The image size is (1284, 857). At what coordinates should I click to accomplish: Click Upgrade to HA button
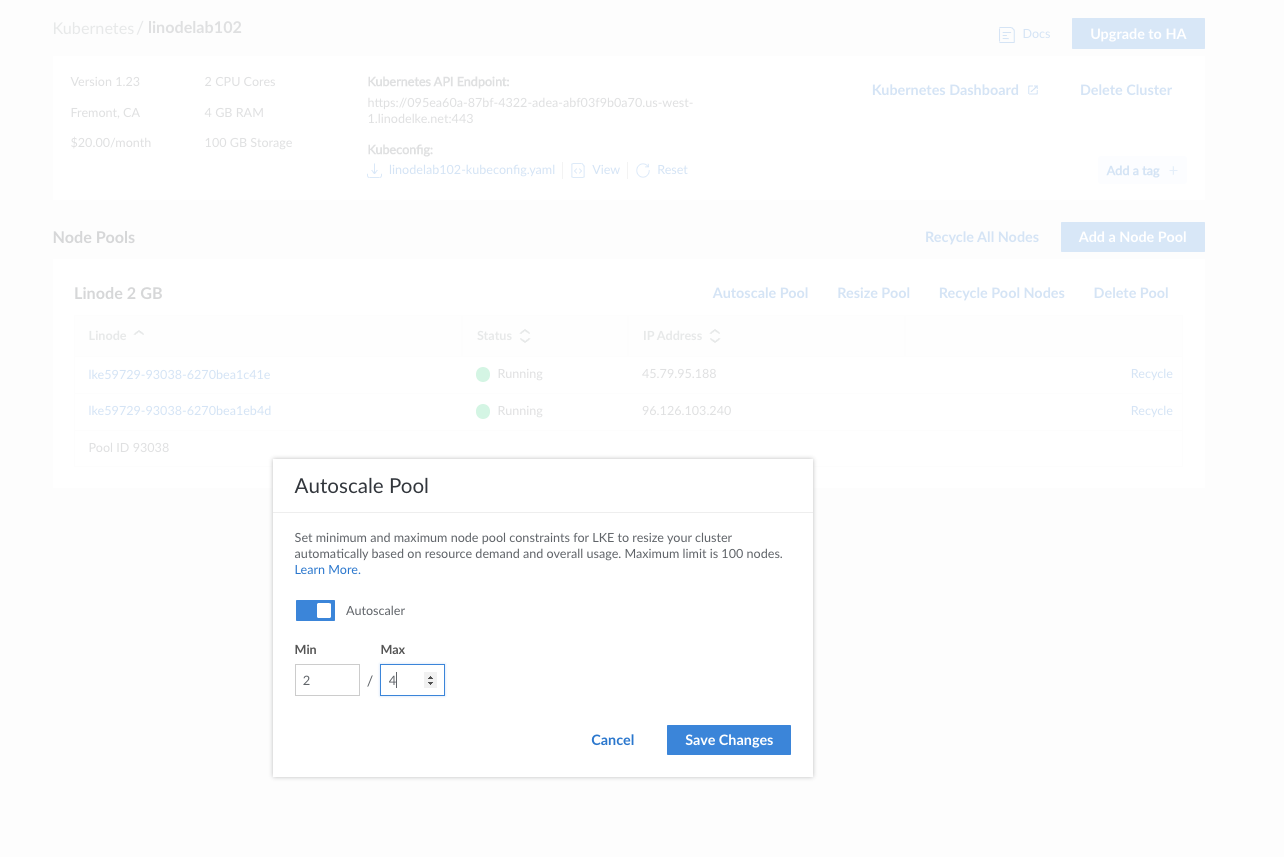[1137, 34]
